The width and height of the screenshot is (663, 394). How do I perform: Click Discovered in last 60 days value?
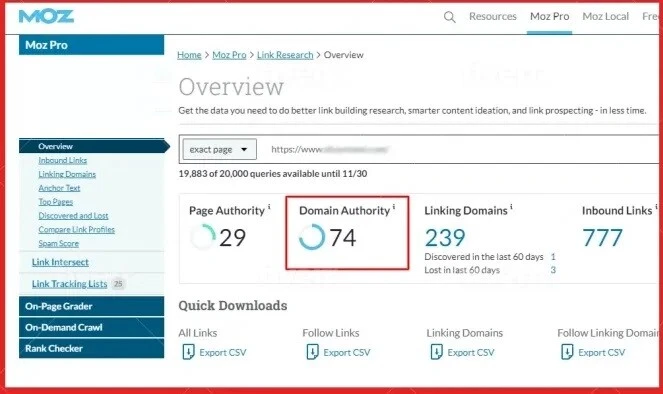point(553,257)
